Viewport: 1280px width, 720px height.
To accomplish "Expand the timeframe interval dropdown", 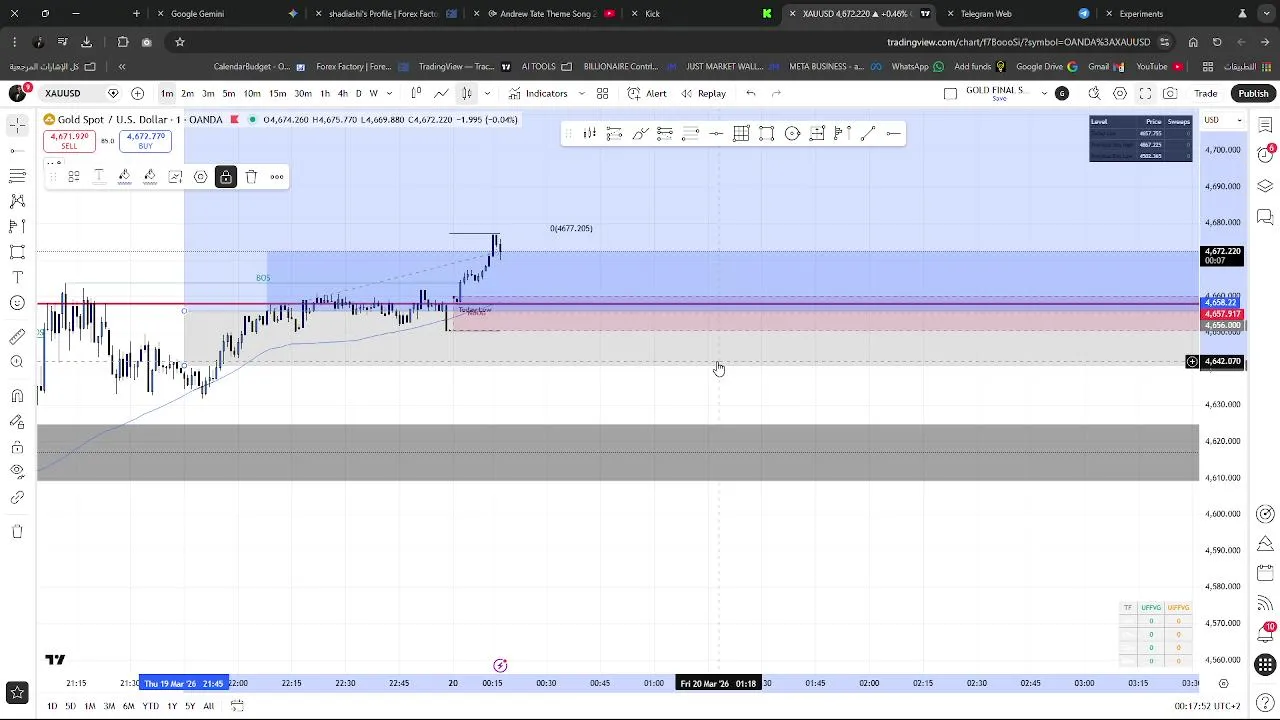I will click(x=390, y=93).
